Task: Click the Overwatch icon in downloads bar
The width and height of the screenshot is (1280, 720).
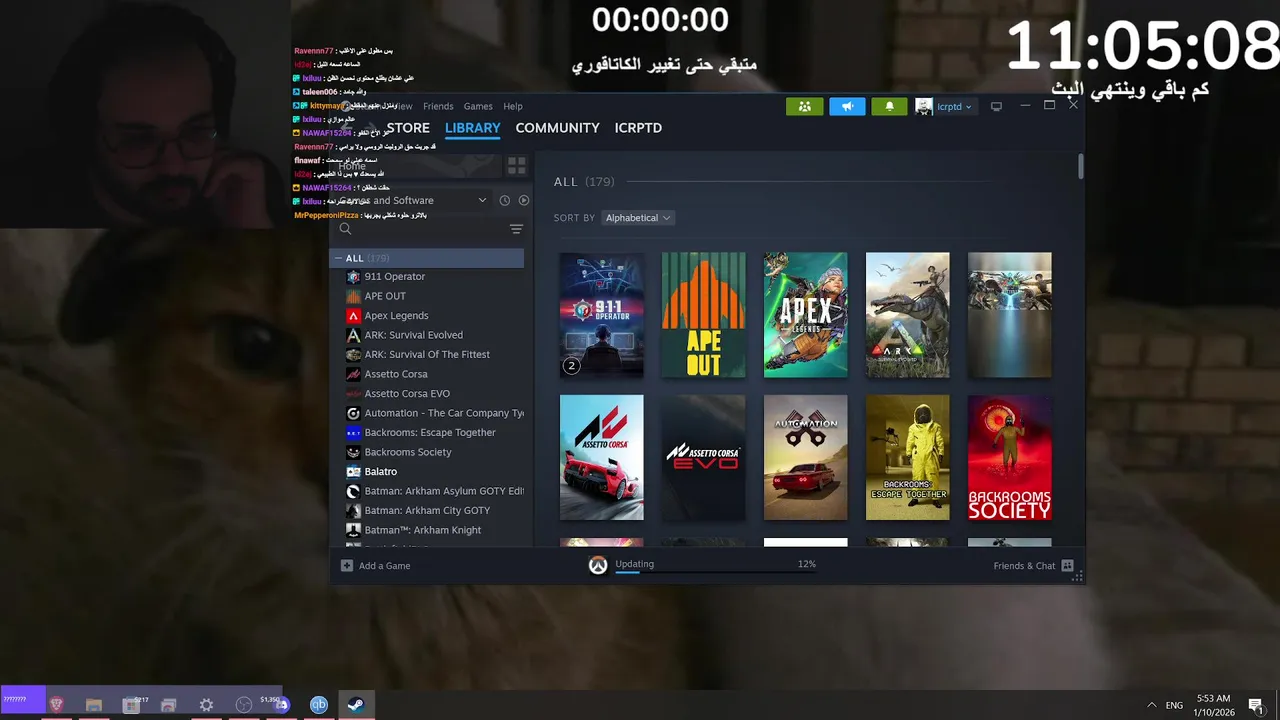Action: tap(597, 565)
